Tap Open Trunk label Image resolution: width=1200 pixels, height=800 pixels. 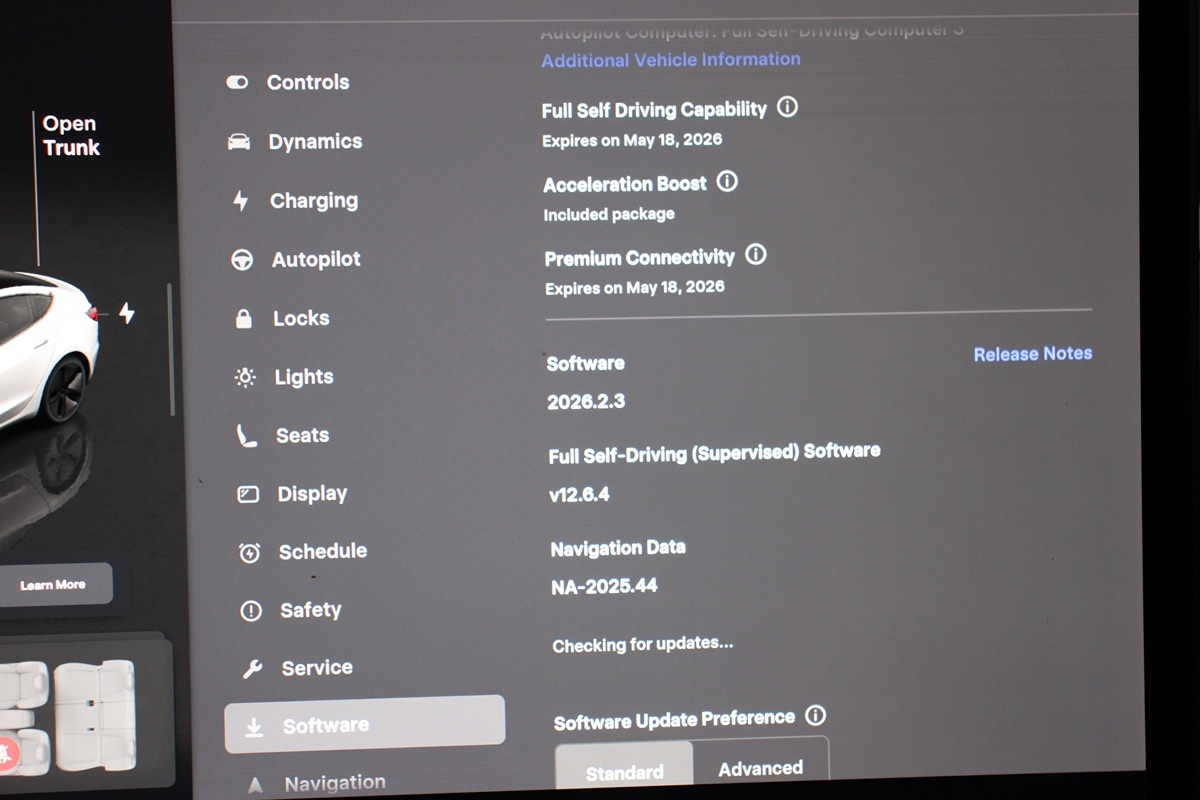[x=70, y=136]
